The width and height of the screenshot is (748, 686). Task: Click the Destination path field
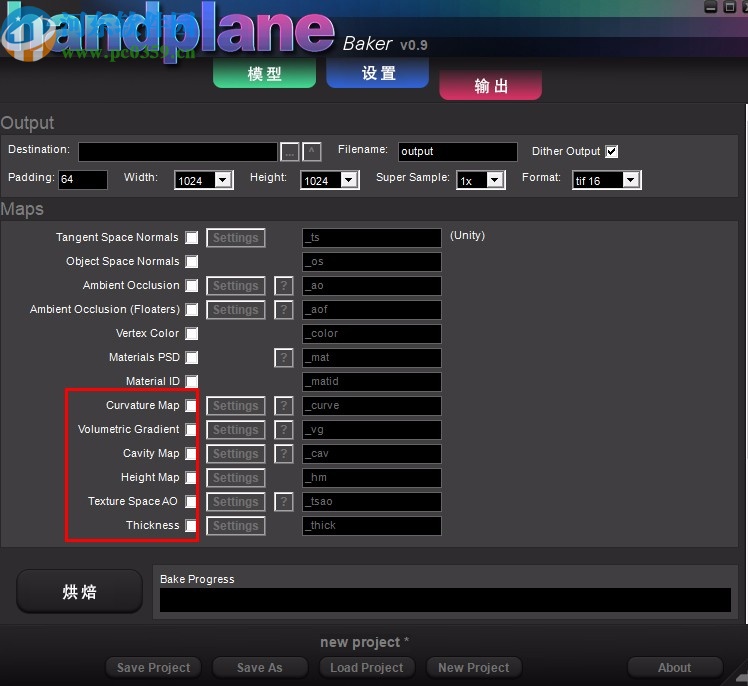[178, 152]
